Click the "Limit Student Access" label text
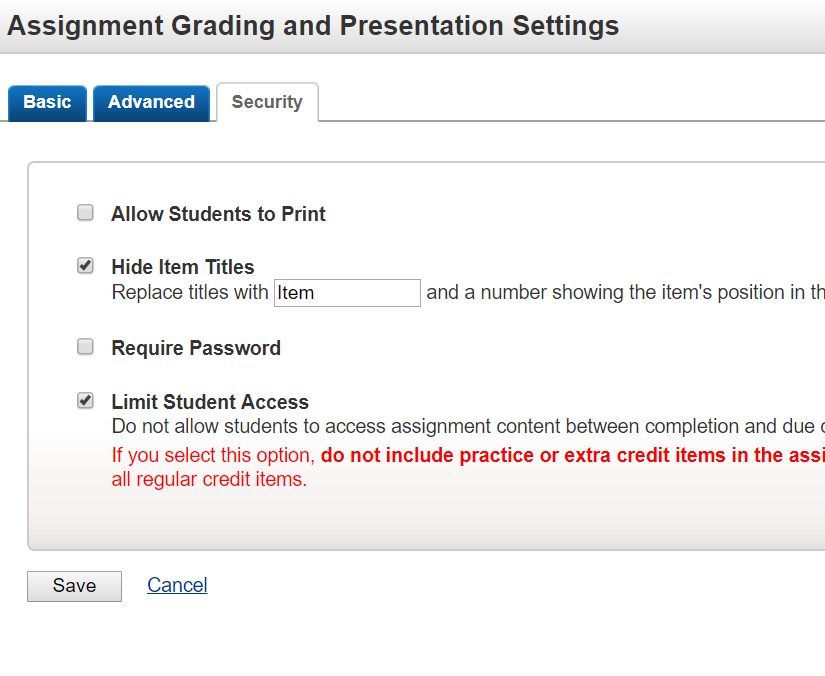825x676 pixels. click(x=210, y=402)
